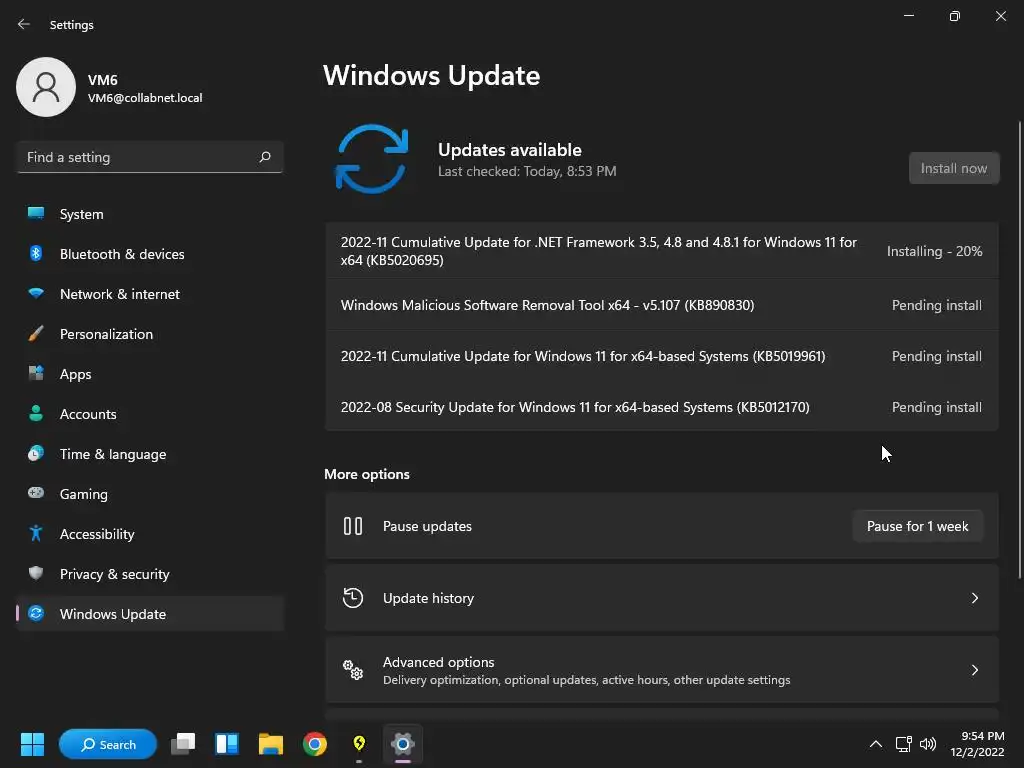Image resolution: width=1024 pixels, height=768 pixels.
Task: Click the Accessibility figure icon
Action: [x=36, y=534]
